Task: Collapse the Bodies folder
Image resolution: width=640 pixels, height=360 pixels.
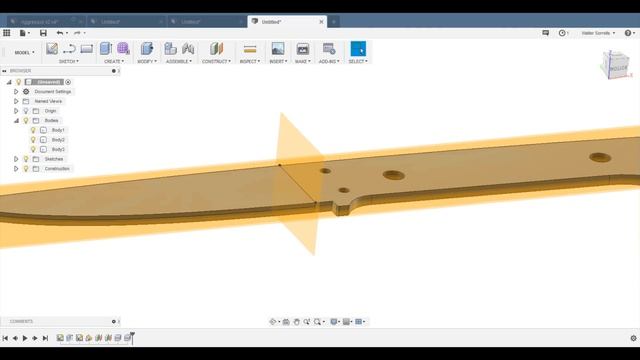Action: click(x=16, y=120)
